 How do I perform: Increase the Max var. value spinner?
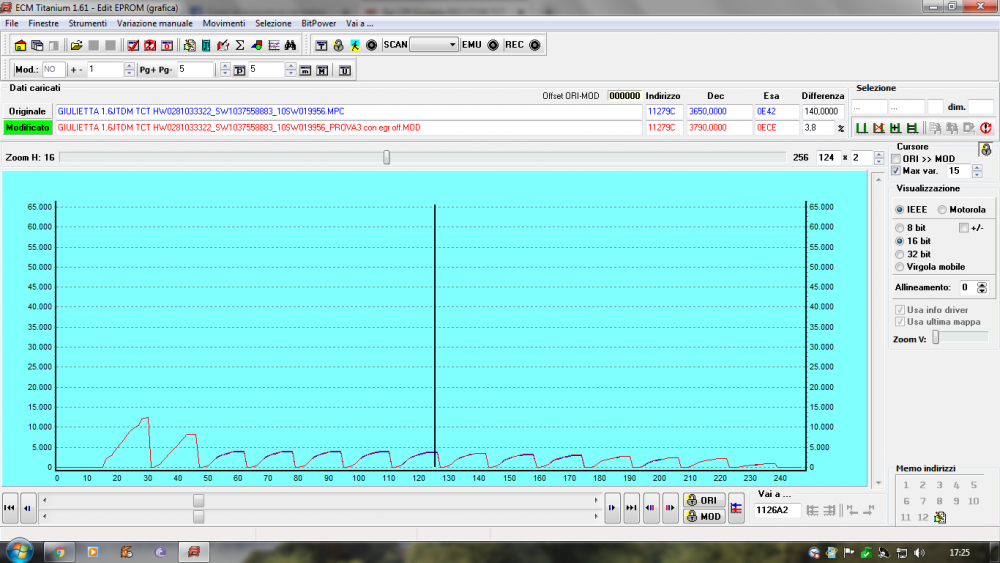[976, 168]
